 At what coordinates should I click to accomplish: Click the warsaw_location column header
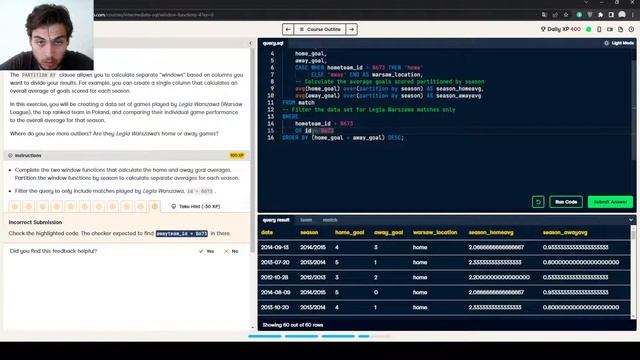coord(435,233)
